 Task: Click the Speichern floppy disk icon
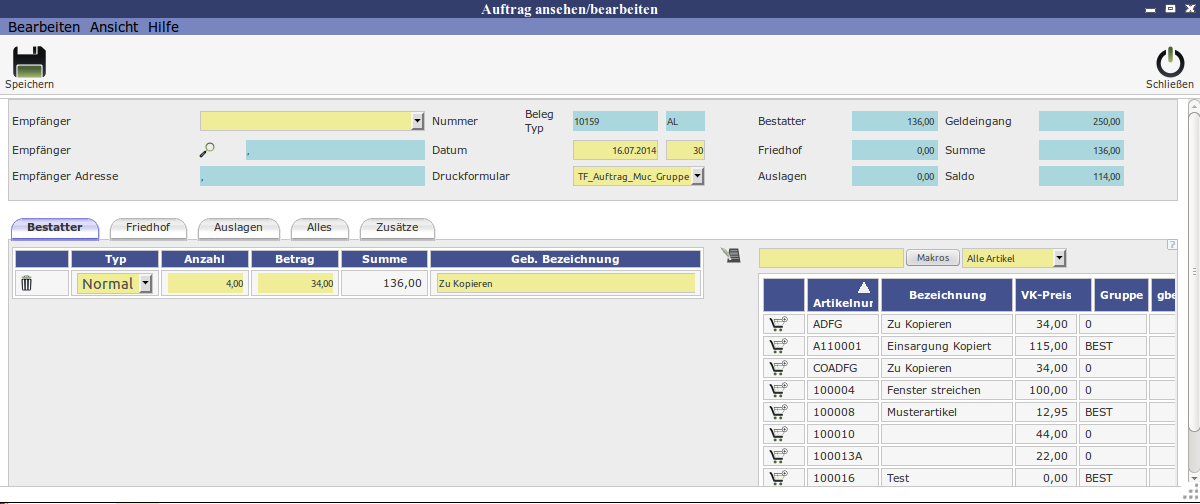point(29,62)
